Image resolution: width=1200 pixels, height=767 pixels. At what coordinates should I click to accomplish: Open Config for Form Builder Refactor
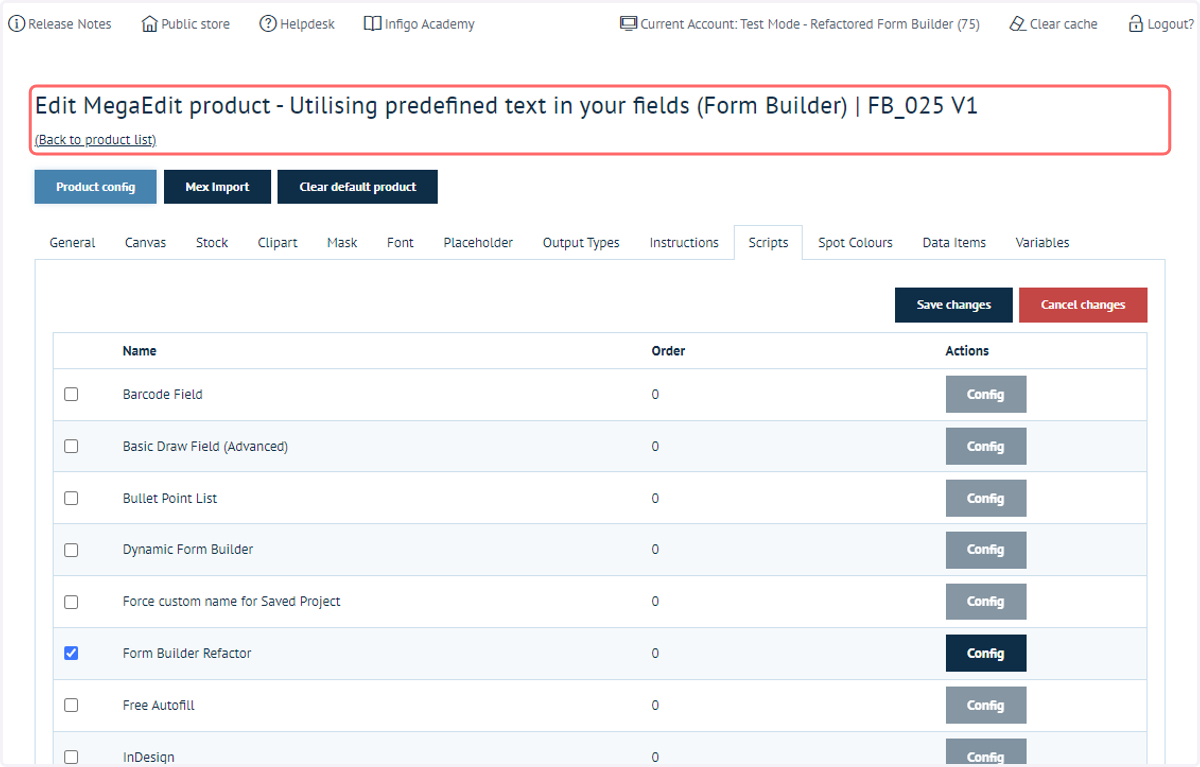(x=986, y=653)
